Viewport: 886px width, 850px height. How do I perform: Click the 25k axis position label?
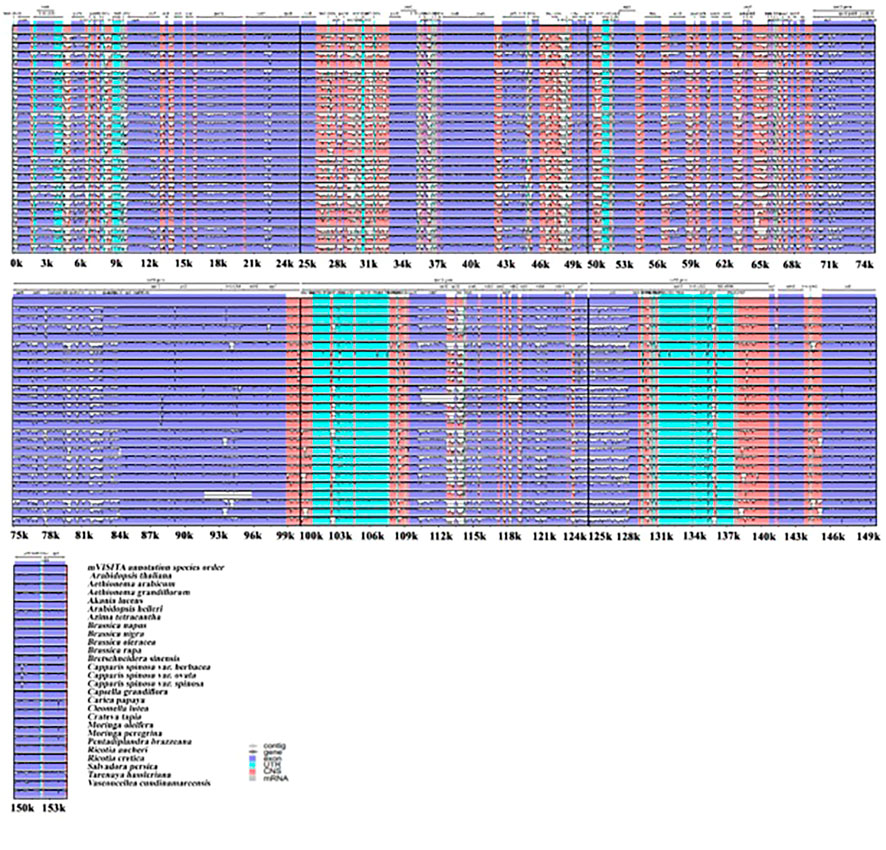click(x=307, y=264)
